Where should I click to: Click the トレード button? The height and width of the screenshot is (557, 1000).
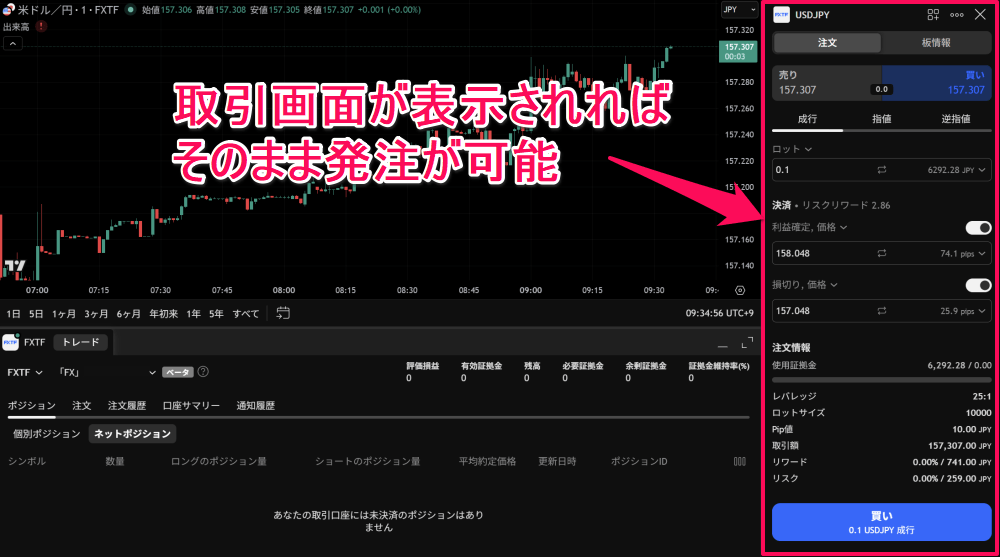pyautogui.click(x=81, y=342)
